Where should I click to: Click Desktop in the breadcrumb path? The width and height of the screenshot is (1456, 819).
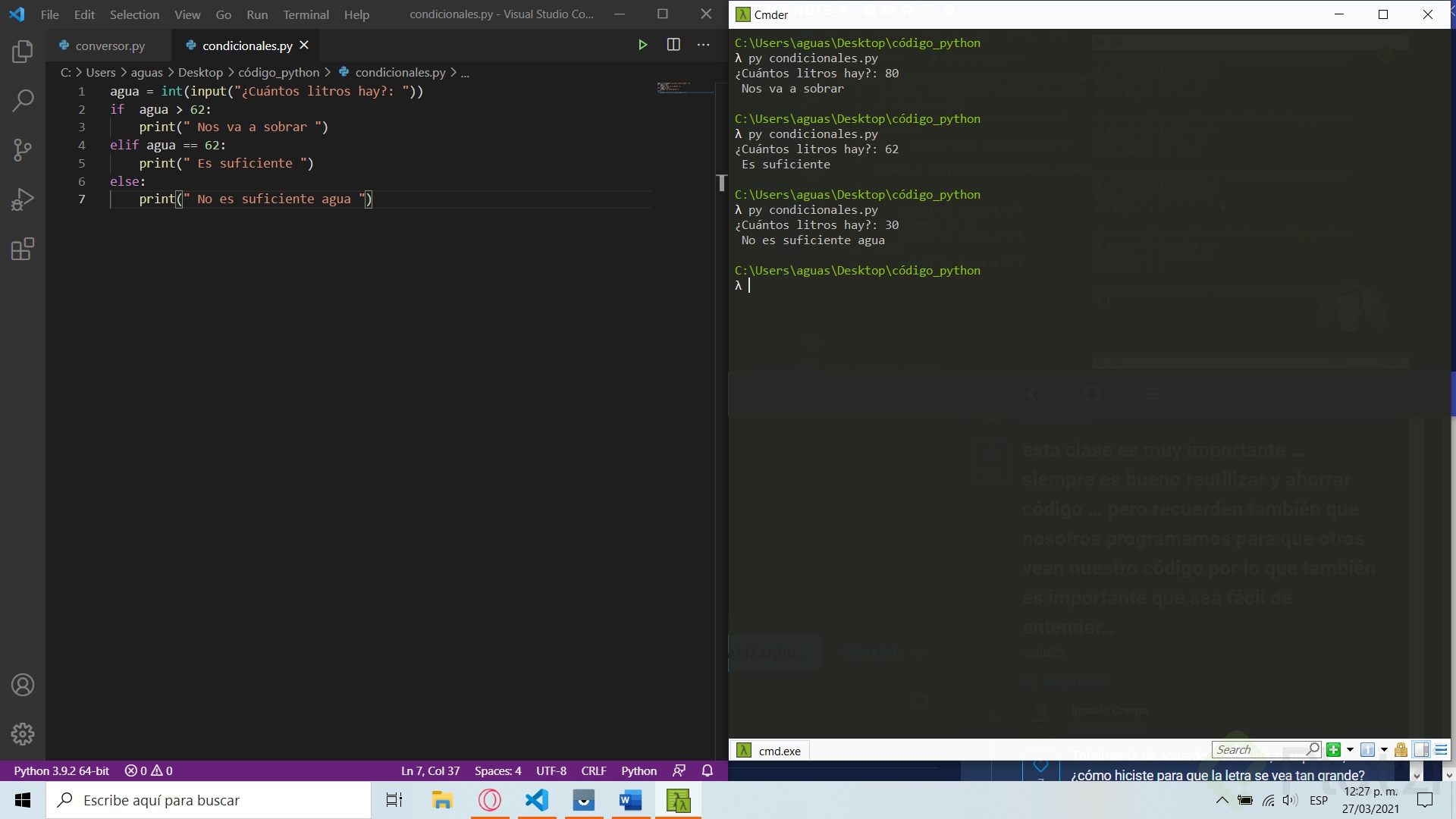pyautogui.click(x=200, y=72)
